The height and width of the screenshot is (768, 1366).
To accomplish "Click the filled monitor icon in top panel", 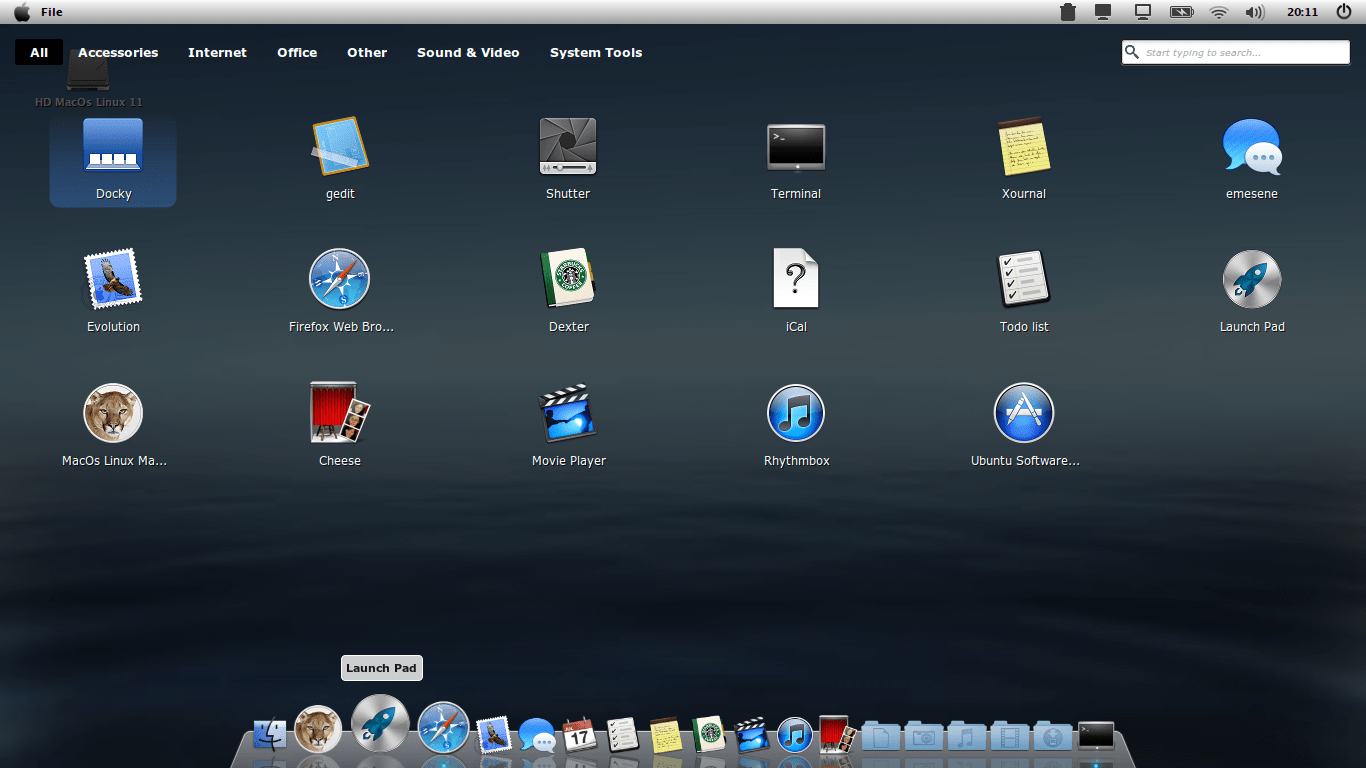I will [x=1104, y=12].
